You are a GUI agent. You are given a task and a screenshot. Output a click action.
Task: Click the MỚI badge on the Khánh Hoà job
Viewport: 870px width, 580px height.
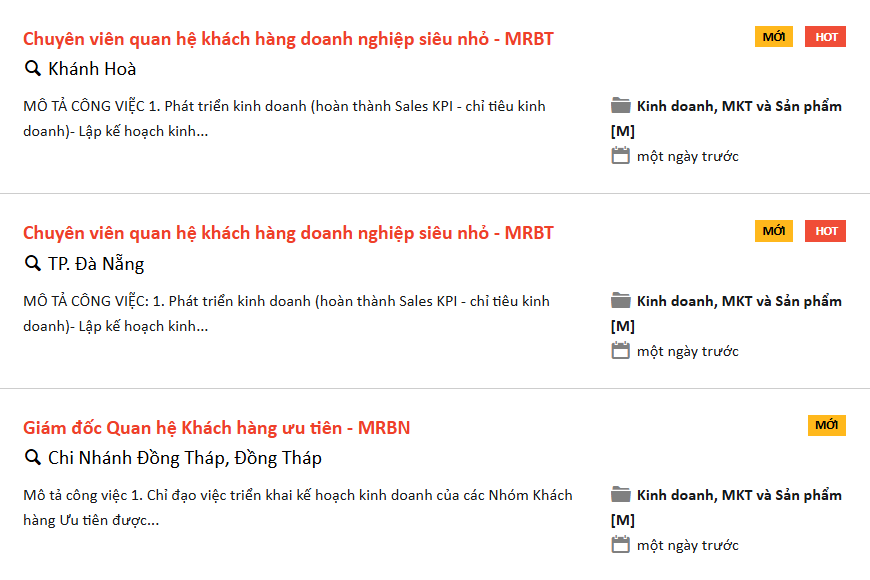(x=773, y=37)
